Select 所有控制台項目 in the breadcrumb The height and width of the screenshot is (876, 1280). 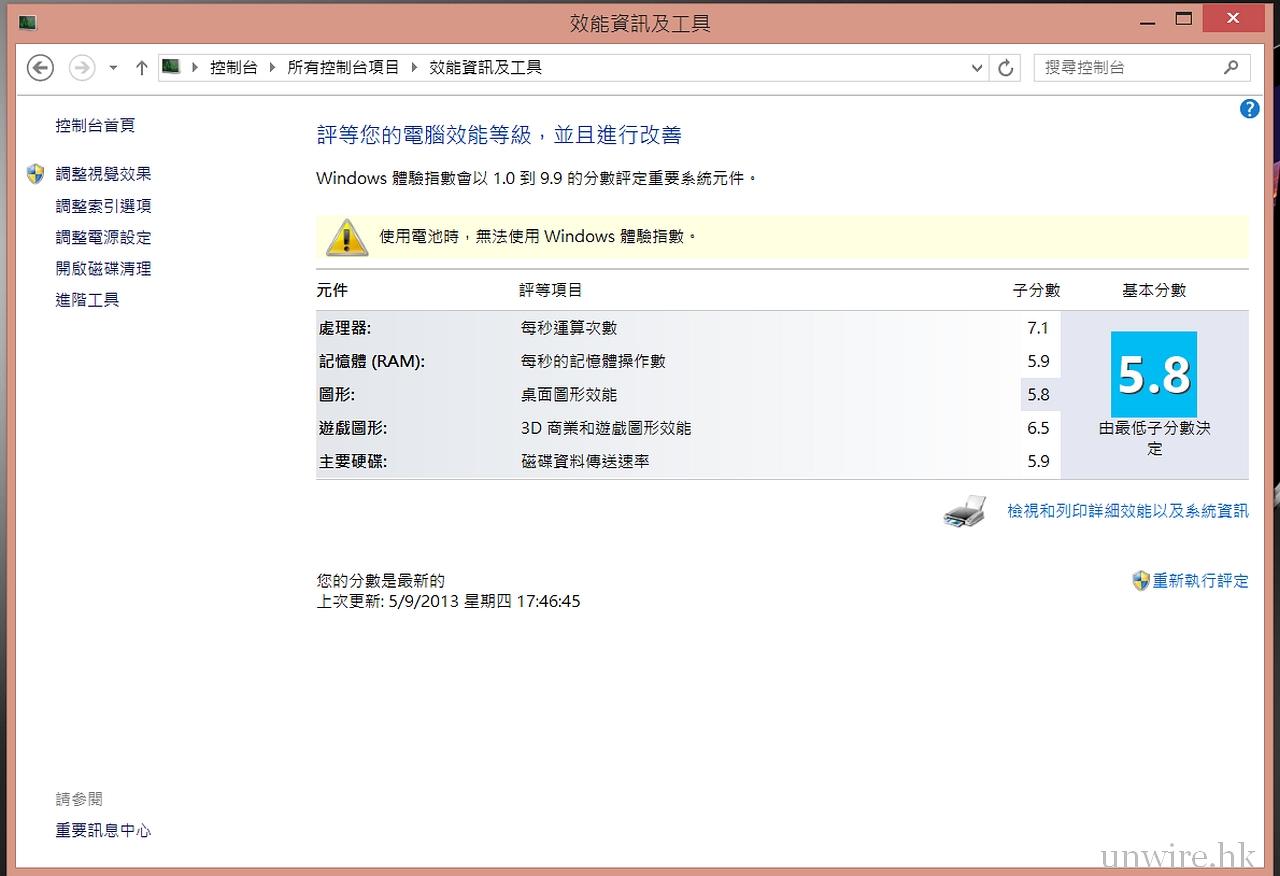tap(343, 68)
